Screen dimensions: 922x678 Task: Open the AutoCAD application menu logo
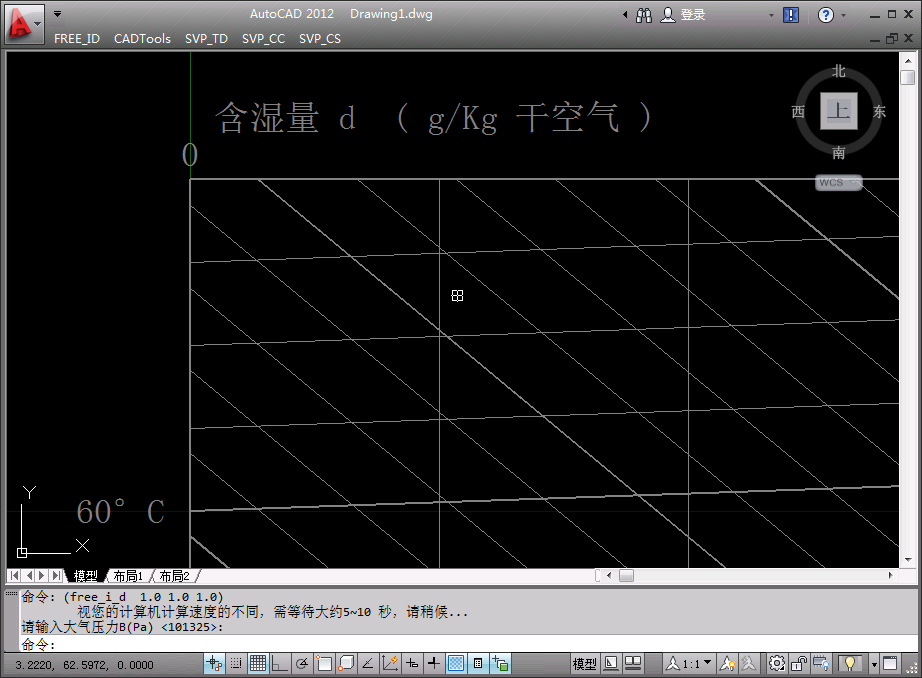pyautogui.click(x=22, y=24)
